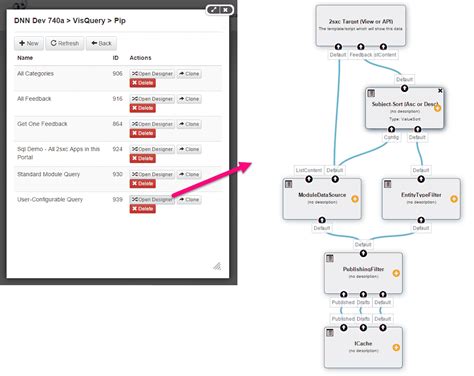The image size is (474, 376).
Task: Click PublishingFilter Published input endpoint
Action: tap(344, 294)
